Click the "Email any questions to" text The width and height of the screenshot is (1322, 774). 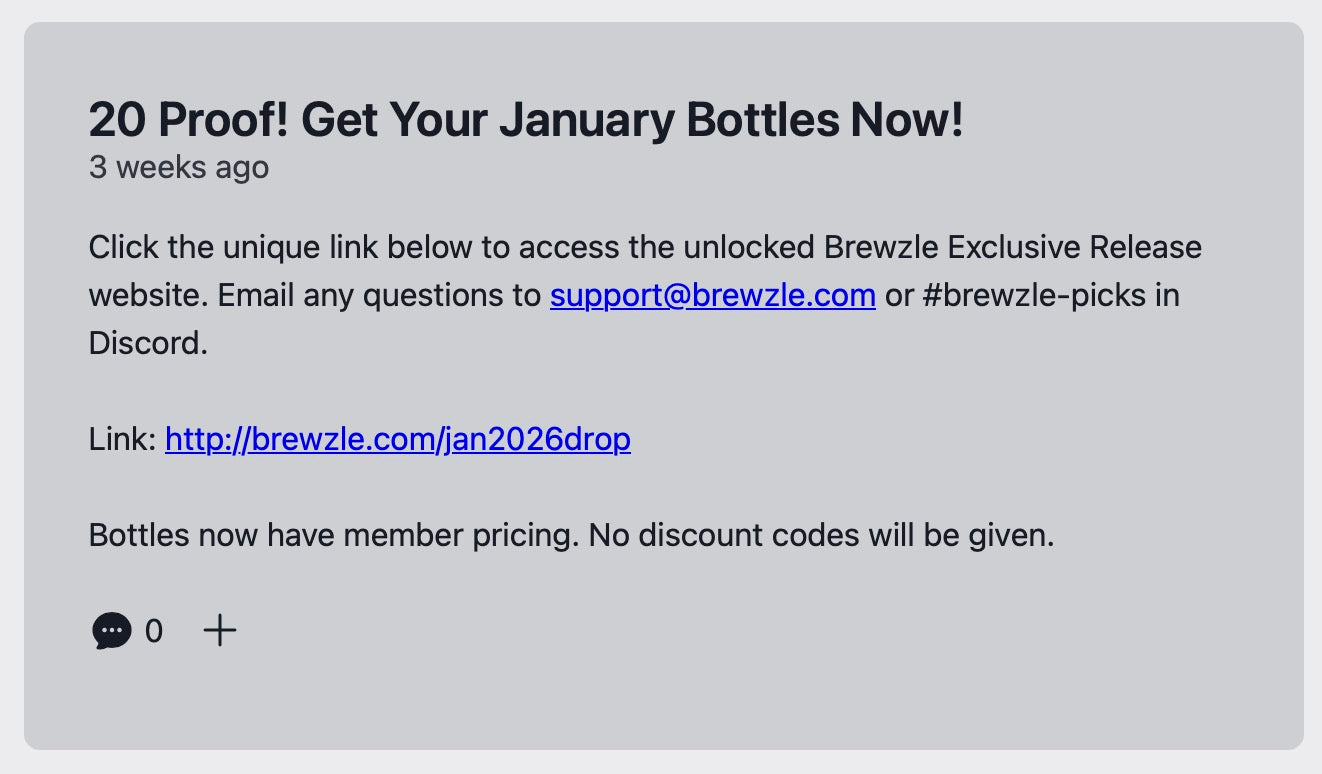379,296
